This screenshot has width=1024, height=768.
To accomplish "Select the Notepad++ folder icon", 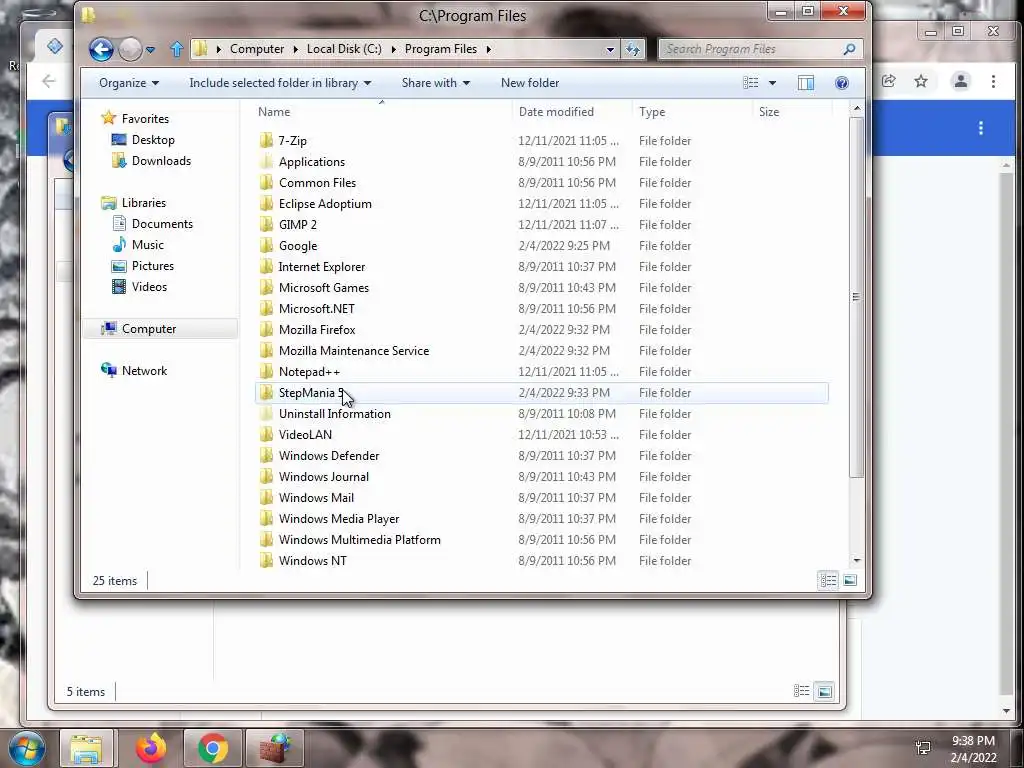I will [266, 372].
